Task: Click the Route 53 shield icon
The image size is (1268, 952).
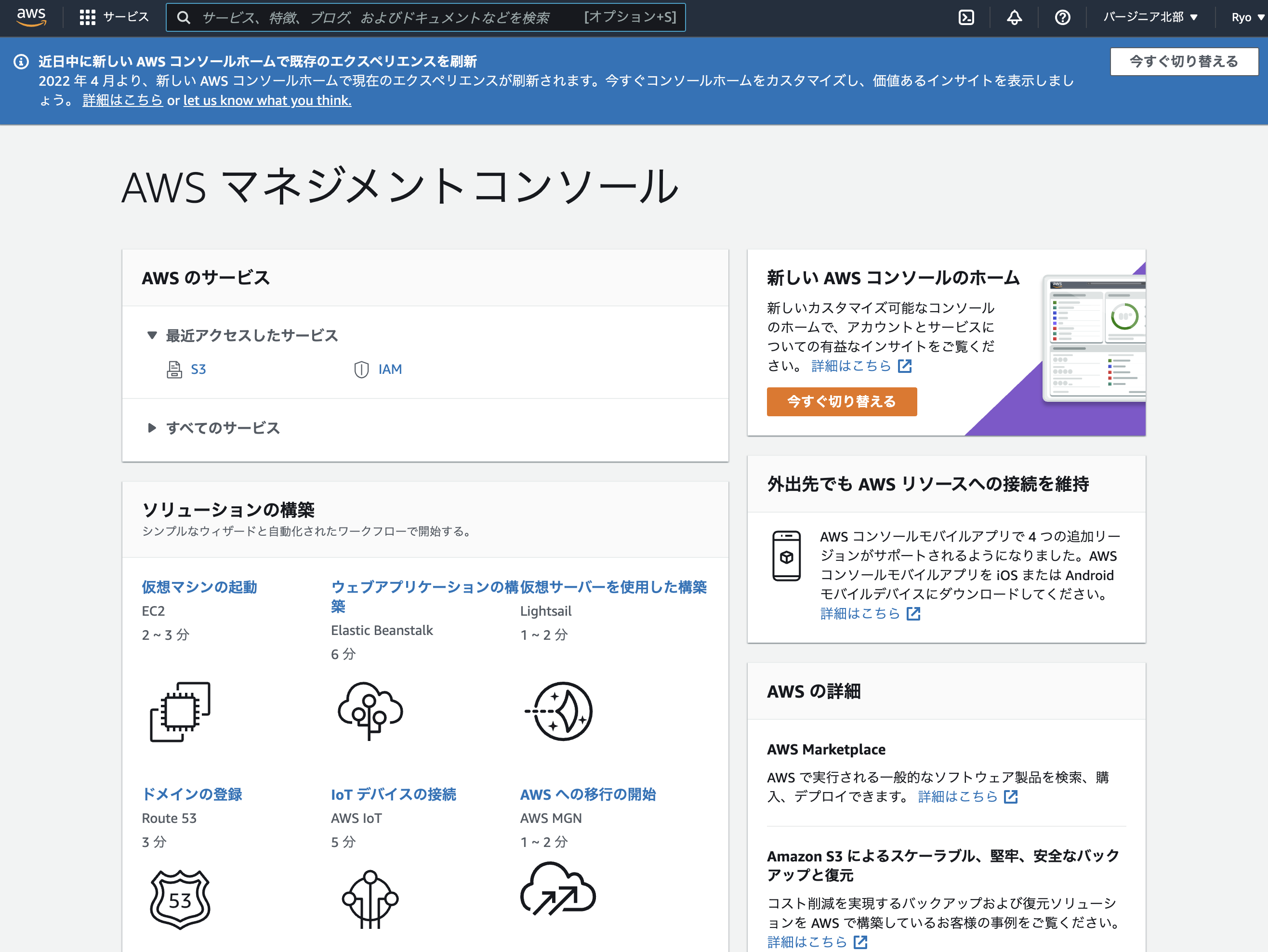Action: coord(180,899)
